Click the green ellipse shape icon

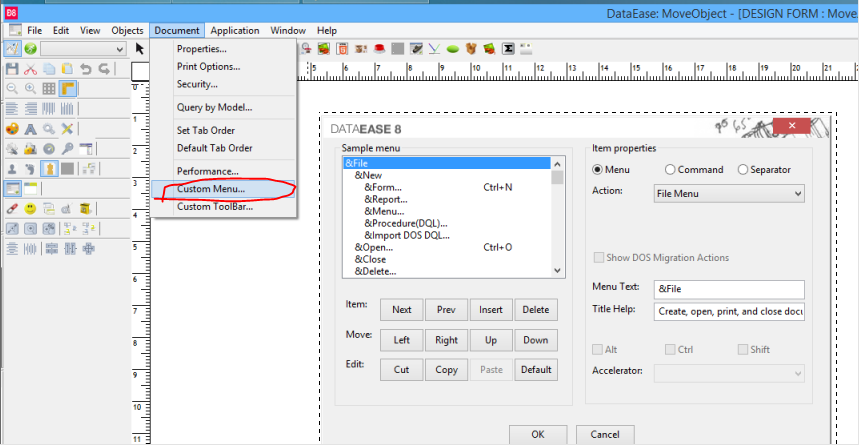click(x=453, y=49)
